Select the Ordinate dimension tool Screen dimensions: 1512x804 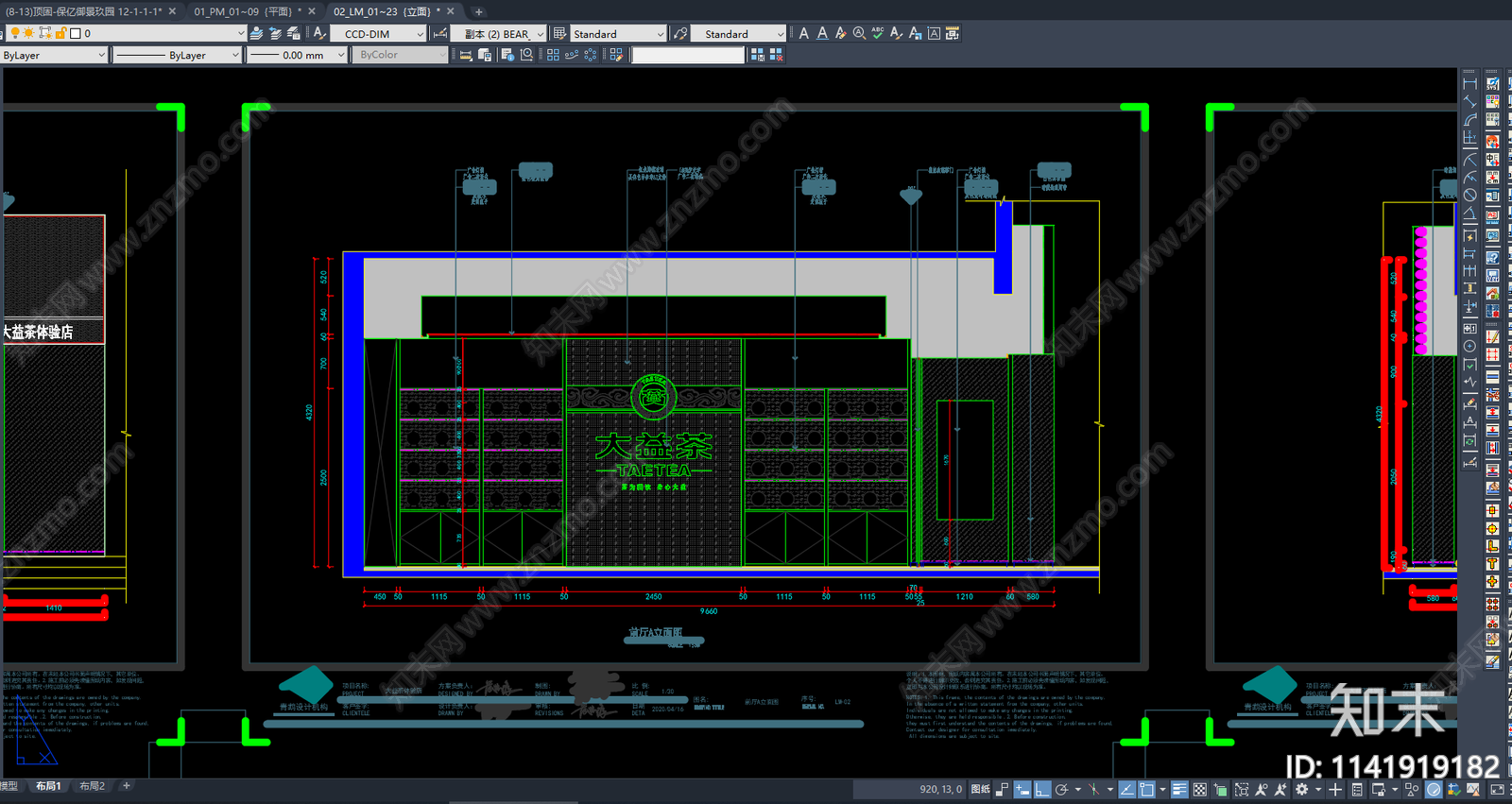pyautogui.click(x=1469, y=137)
